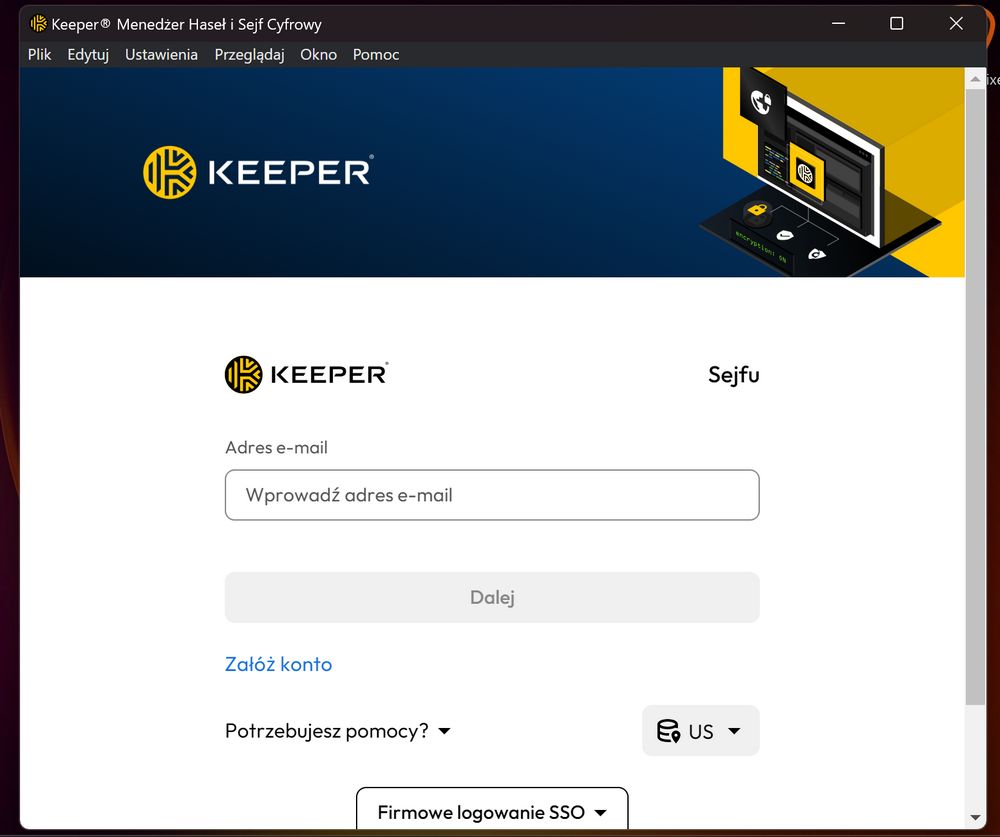Open the Pomoc menu
Viewport: 1000px width, 837px height.
click(376, 55)
